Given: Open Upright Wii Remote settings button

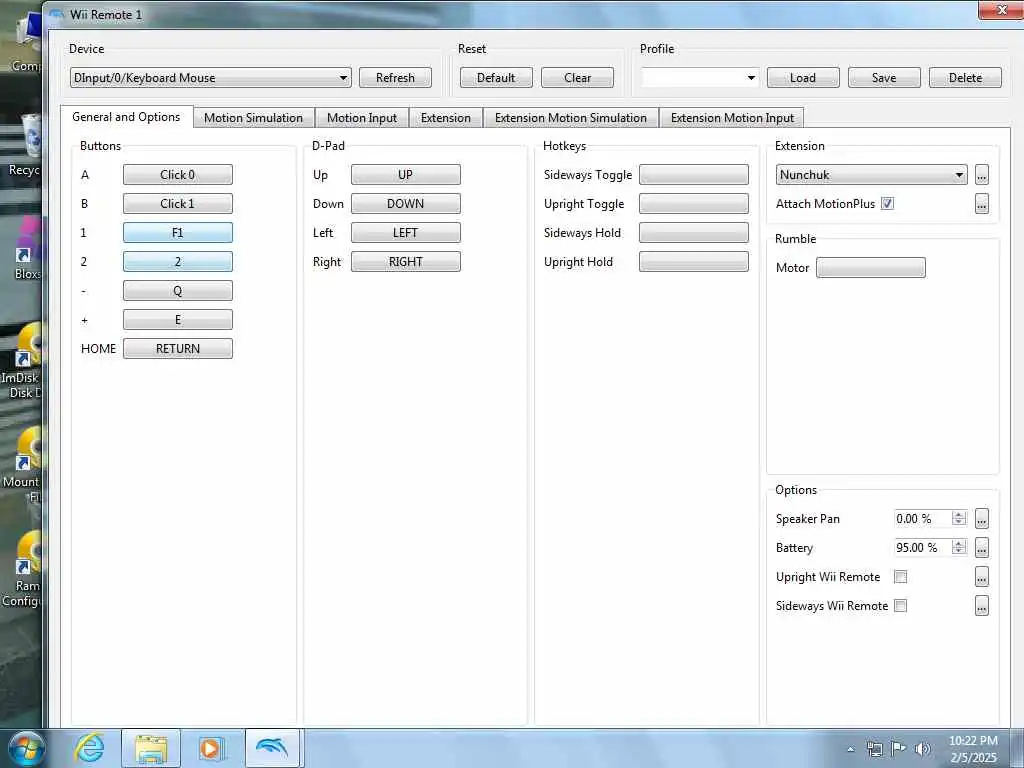Looking at the screenshot, I should click(x=982, y=577).
